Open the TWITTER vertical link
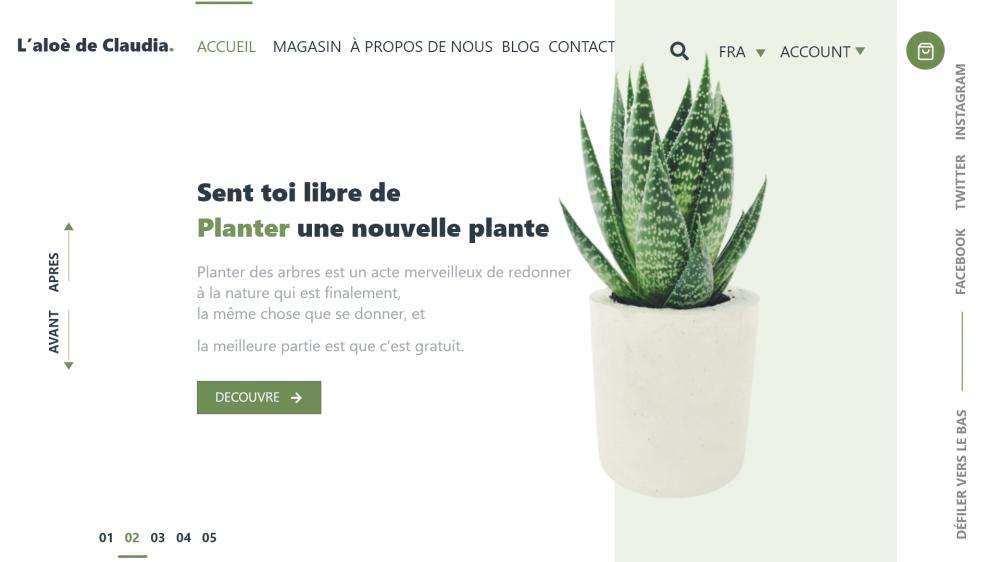The height and width of the screenshot is (562, 1000). 960,182
